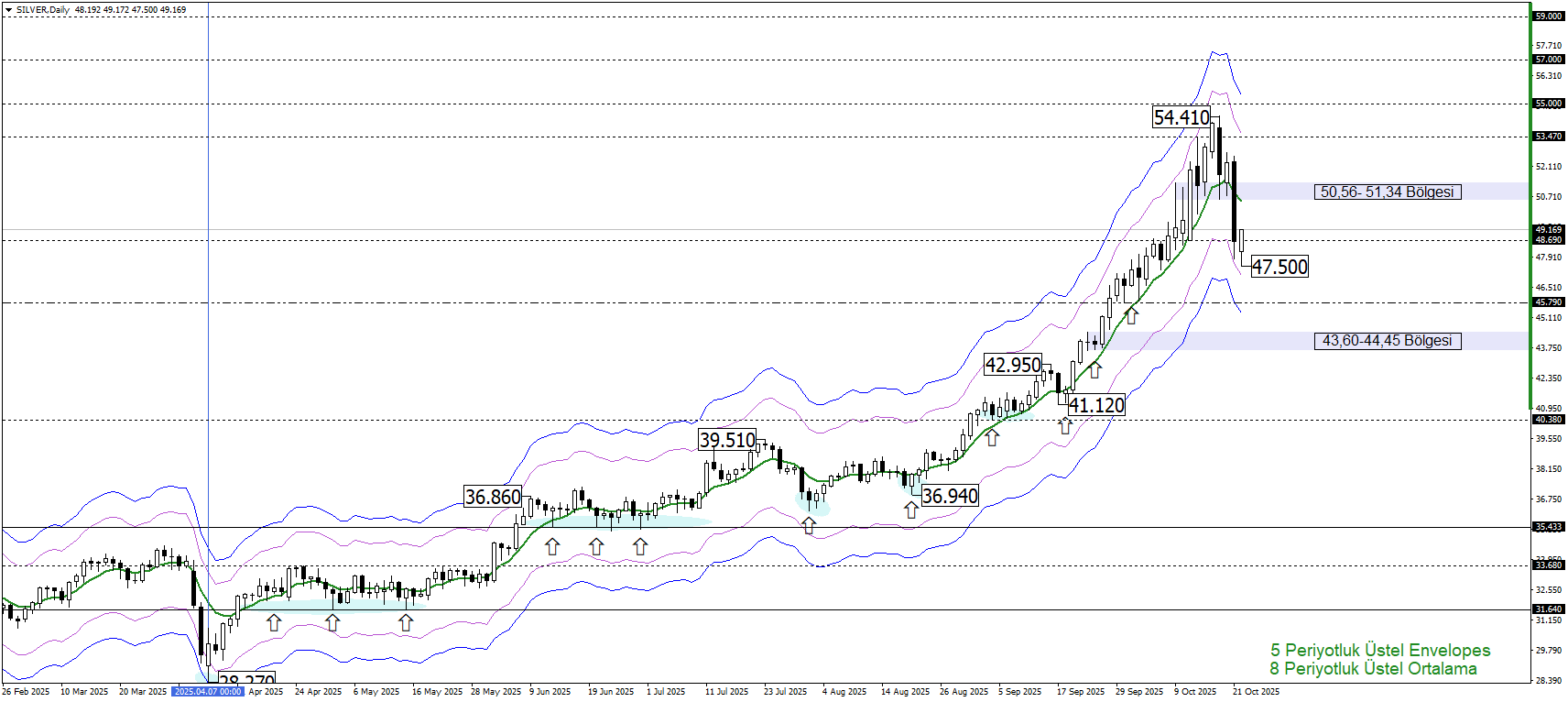Select the SILVER,Daily chart title

(42, 10)
